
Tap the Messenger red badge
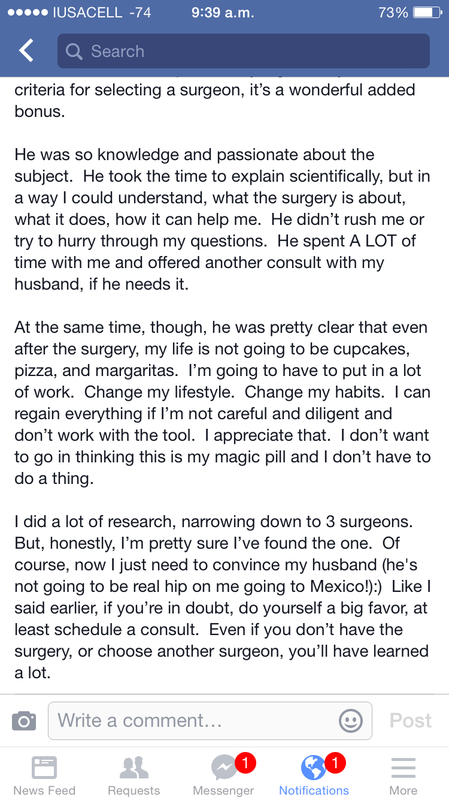245,763
